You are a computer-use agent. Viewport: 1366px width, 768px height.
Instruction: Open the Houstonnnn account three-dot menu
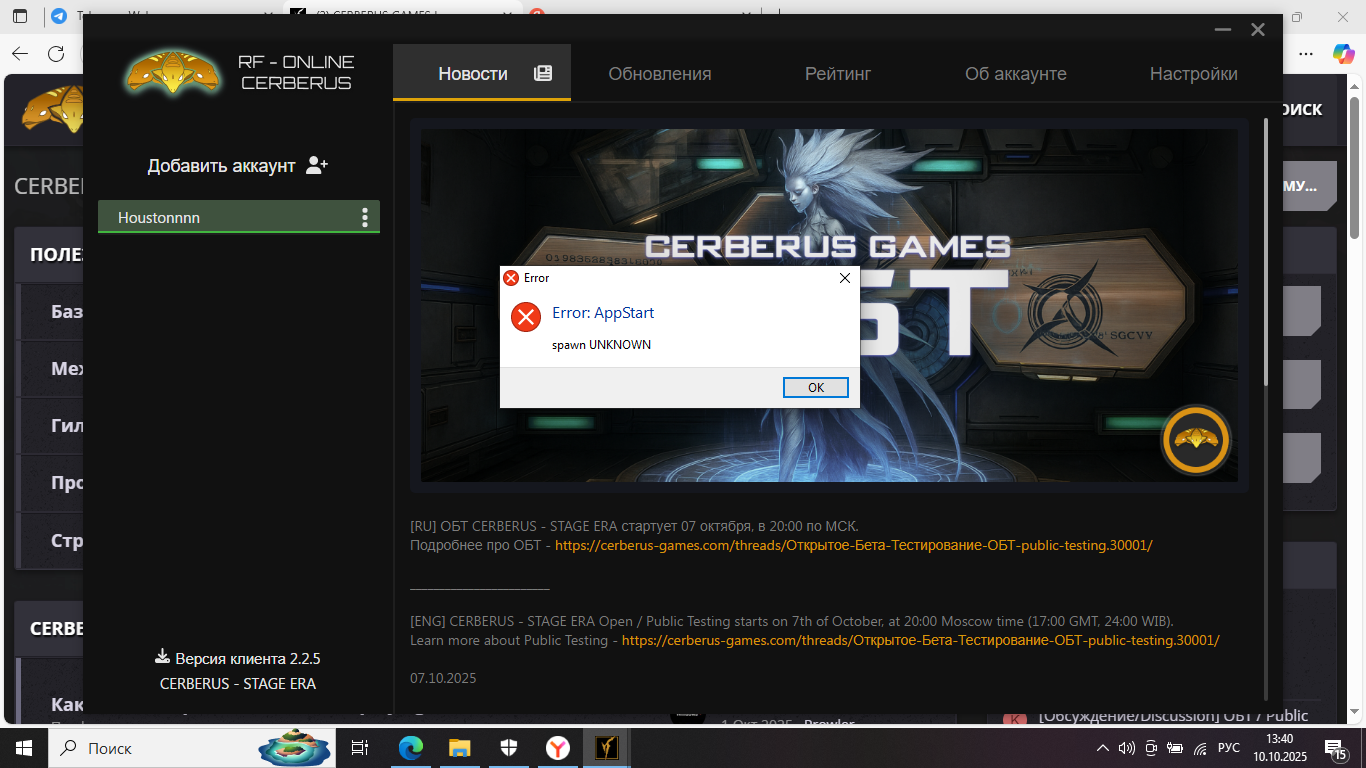click(365, 218)
